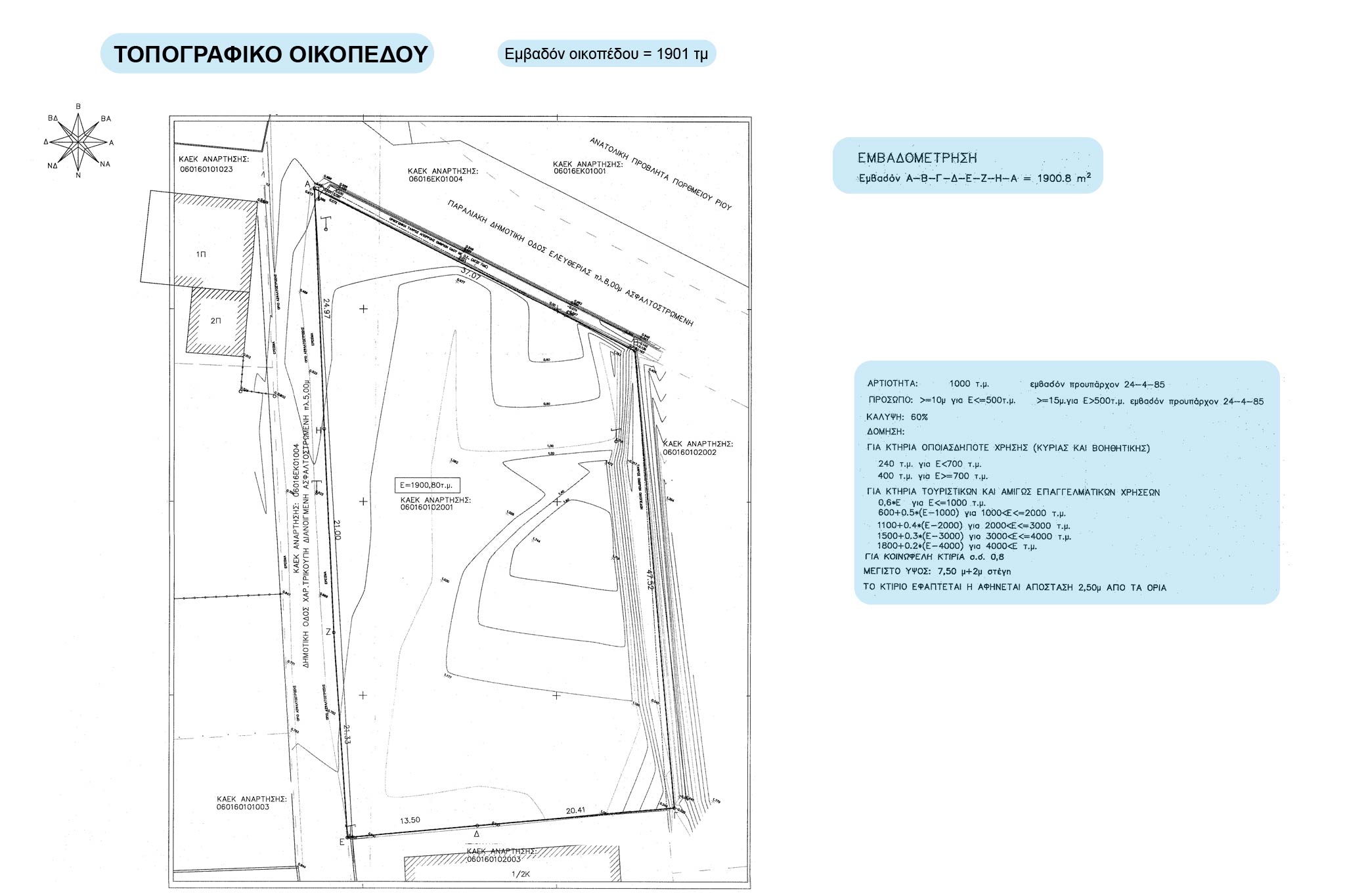Viewport: 1345px width, 896px height.
Task: Click the boxed E=1900,80τ.μ. label
Action: (x=427, y=485)
